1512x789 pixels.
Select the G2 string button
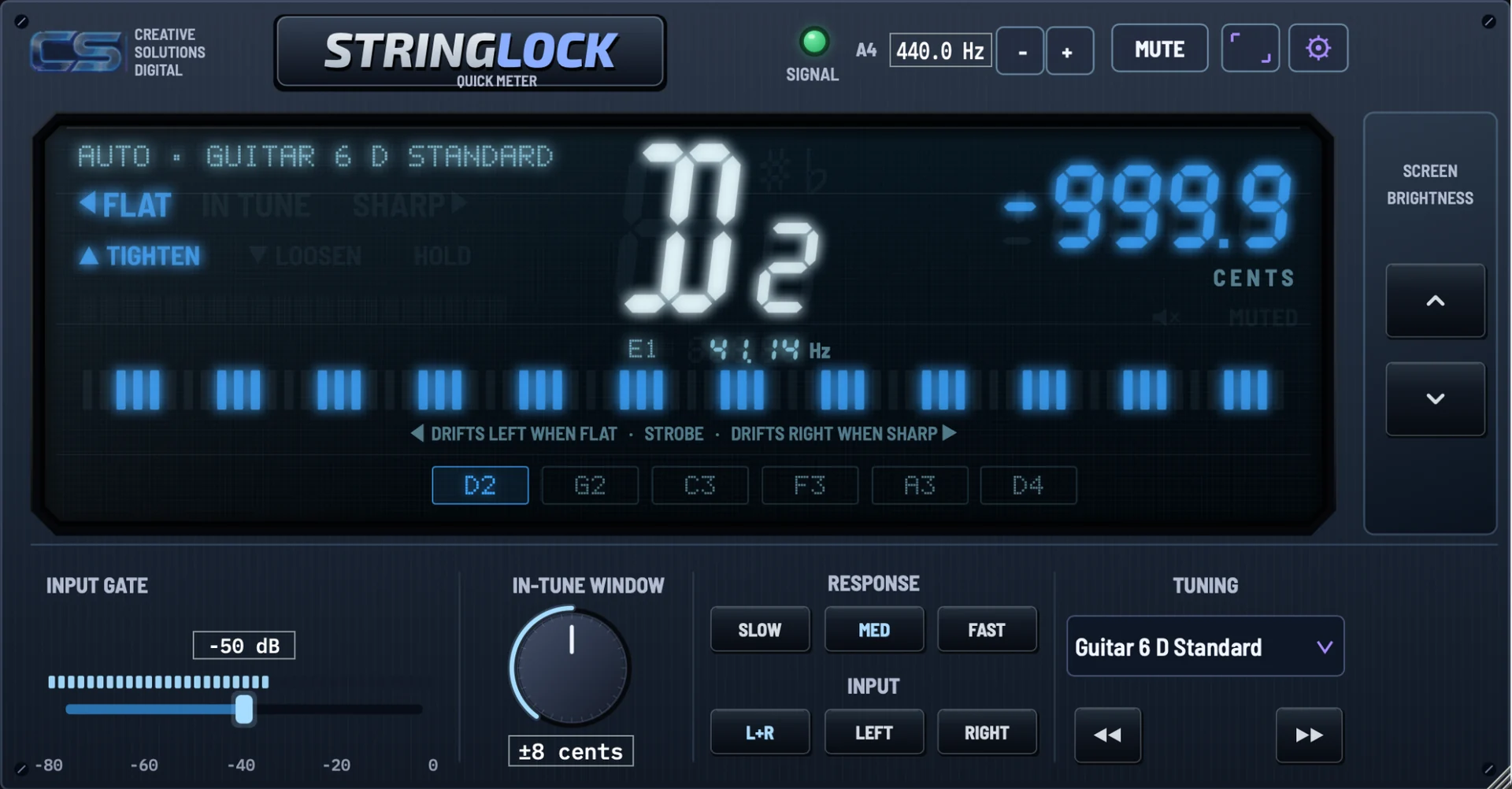click(590, 485)
